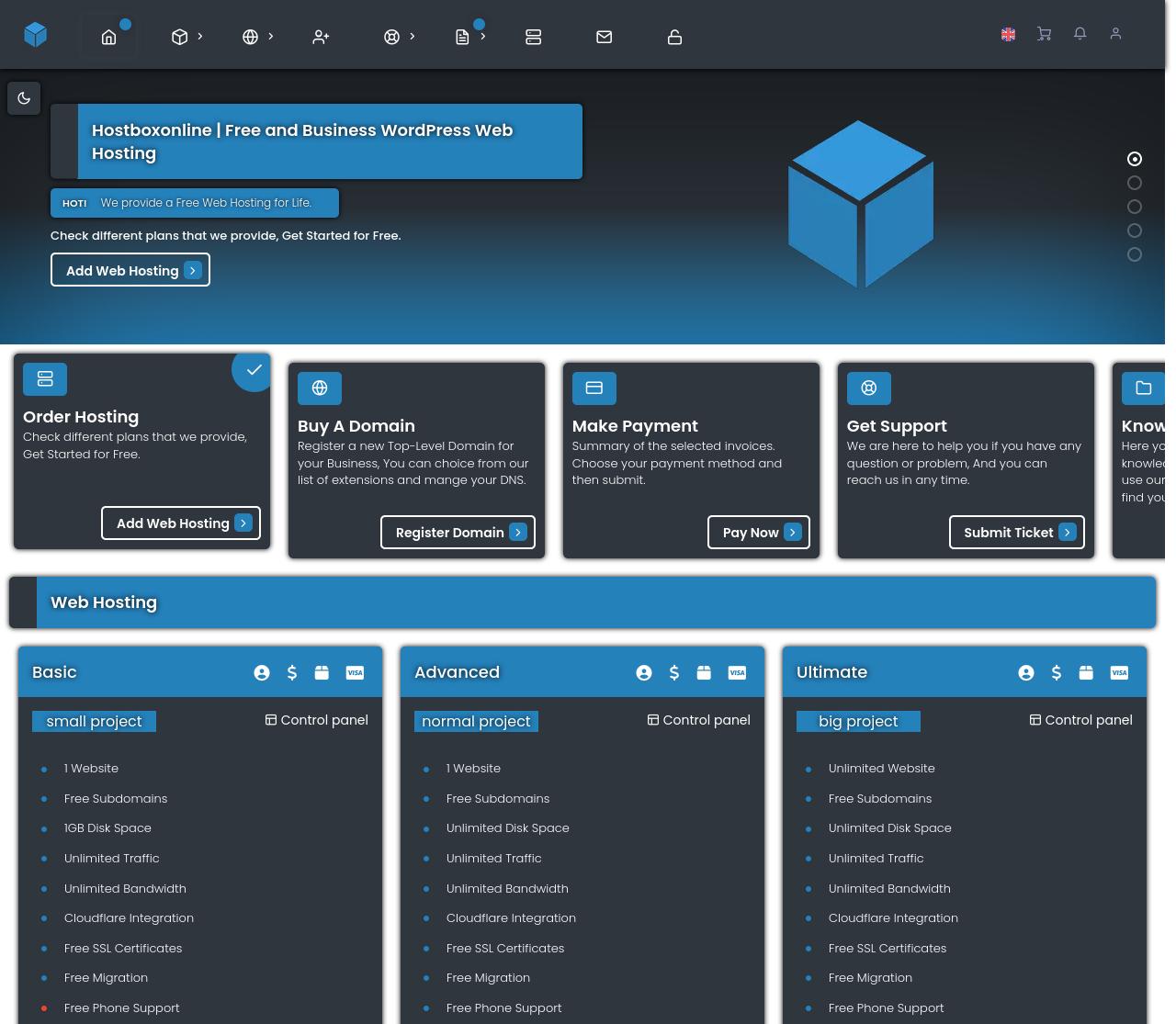The image size is (1176, 1024).
Task: Click the Visa card icon in Ultimate plan header
Action: click(1119, 673)
